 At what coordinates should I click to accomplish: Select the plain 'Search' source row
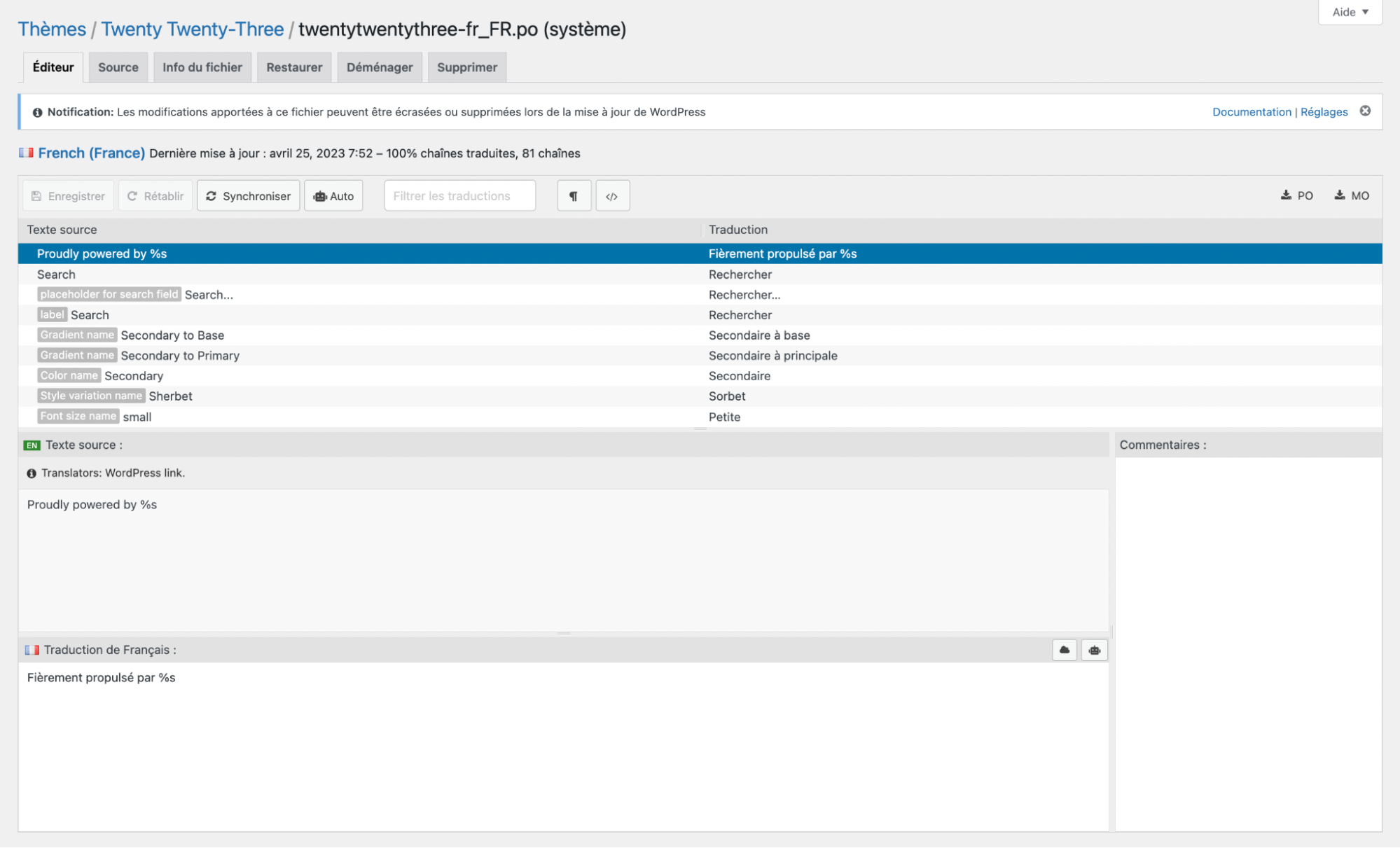[x=700, y=274]
